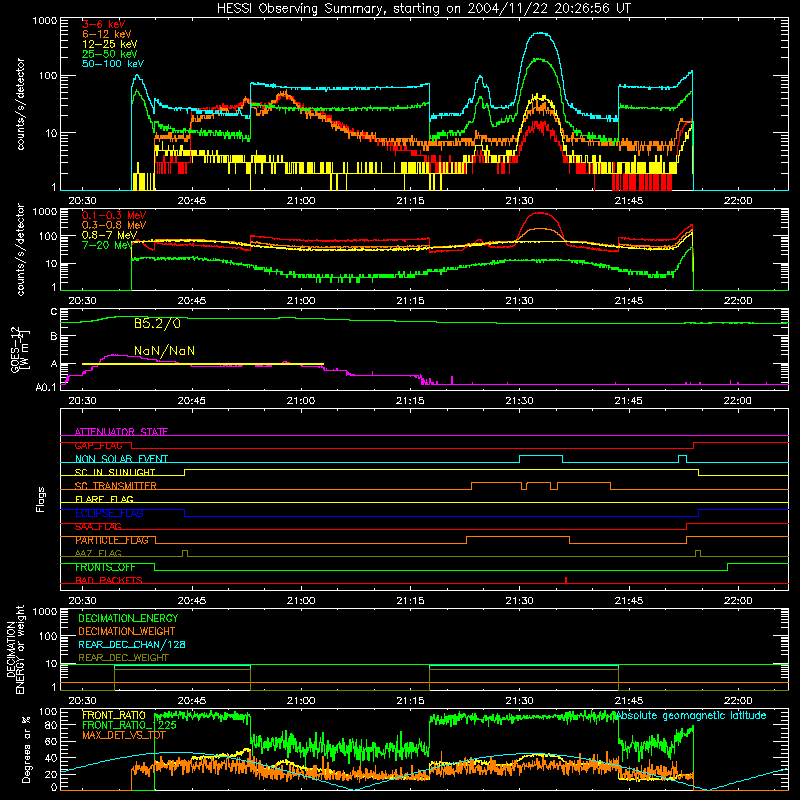The image size is (800, 800).
Task: Select the 12-25 keV legend label
Action: point(110,44)
